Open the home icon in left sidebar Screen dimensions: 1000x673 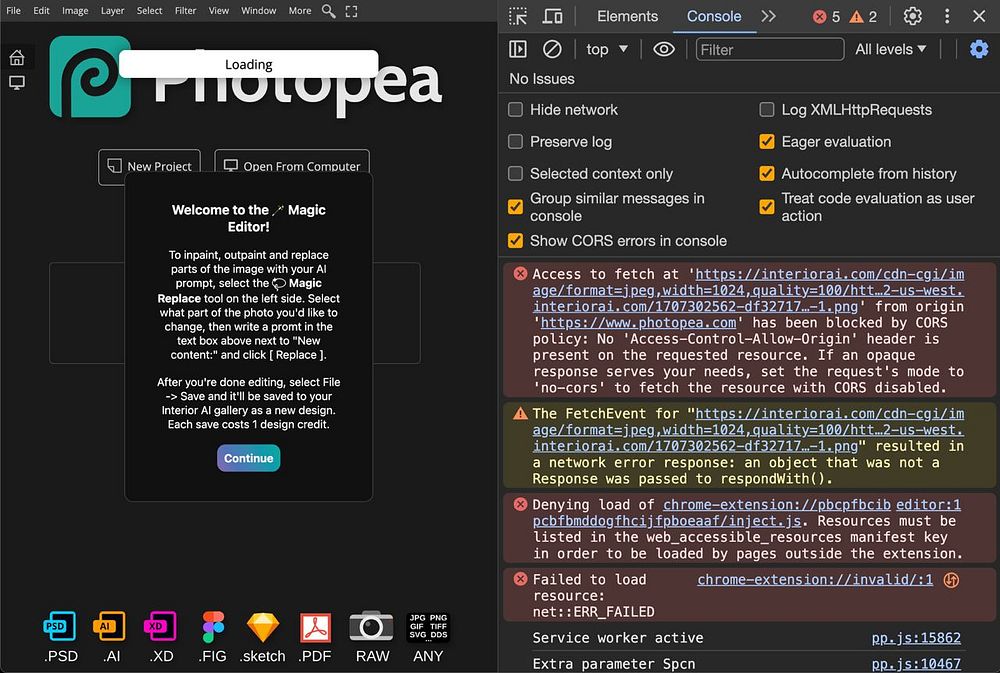17,57
